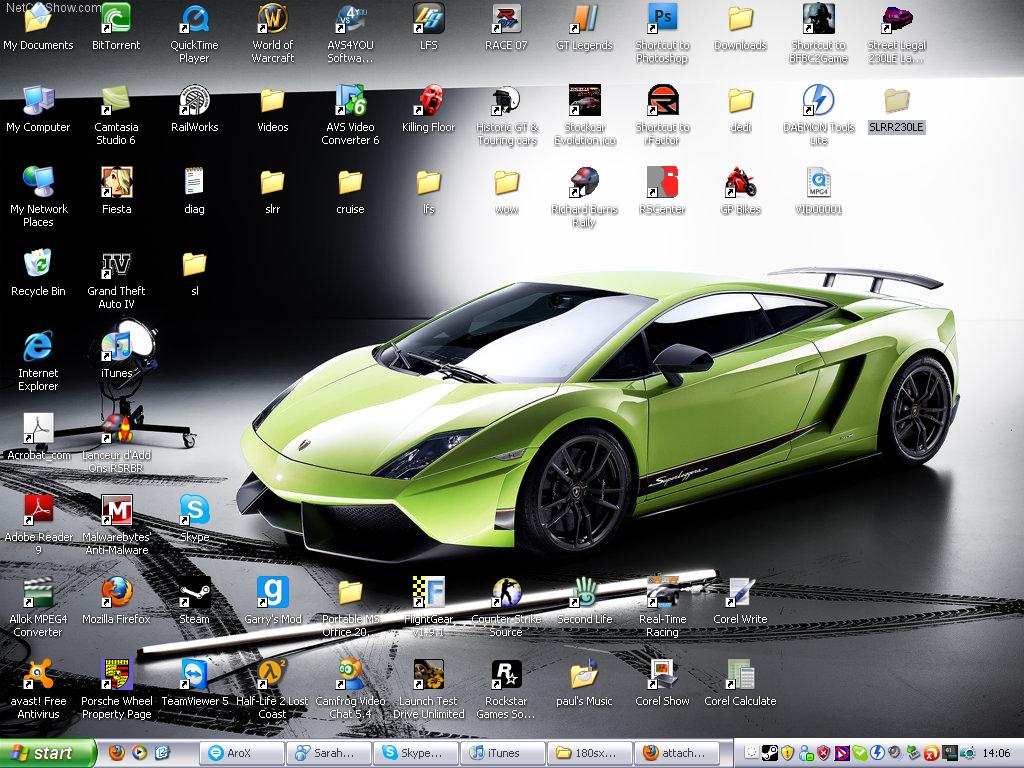Image resolution: width=1024 pixels, height=768 pixels.
Task: Click the Lanceur d'Add Ons RSRBR icon
Action: pyautogui.click(x=116, y=428)
